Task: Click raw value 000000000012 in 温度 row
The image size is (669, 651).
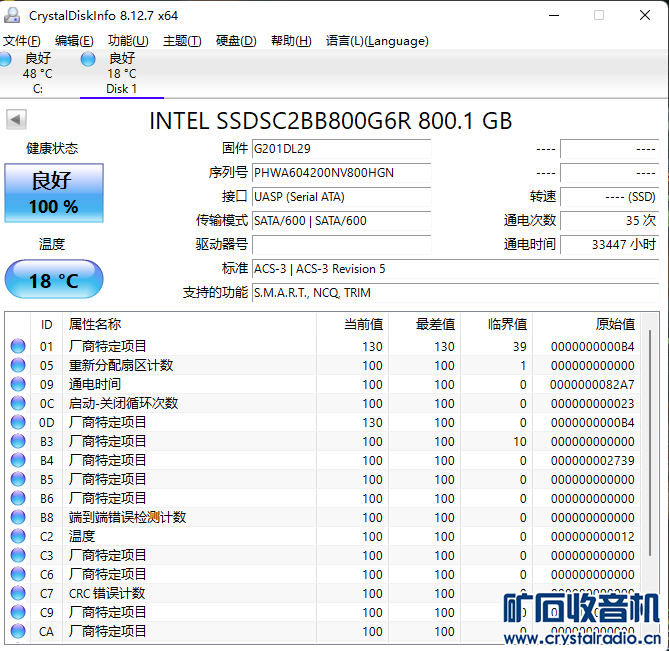Action: pyautogui.click(x=592, y=536)
